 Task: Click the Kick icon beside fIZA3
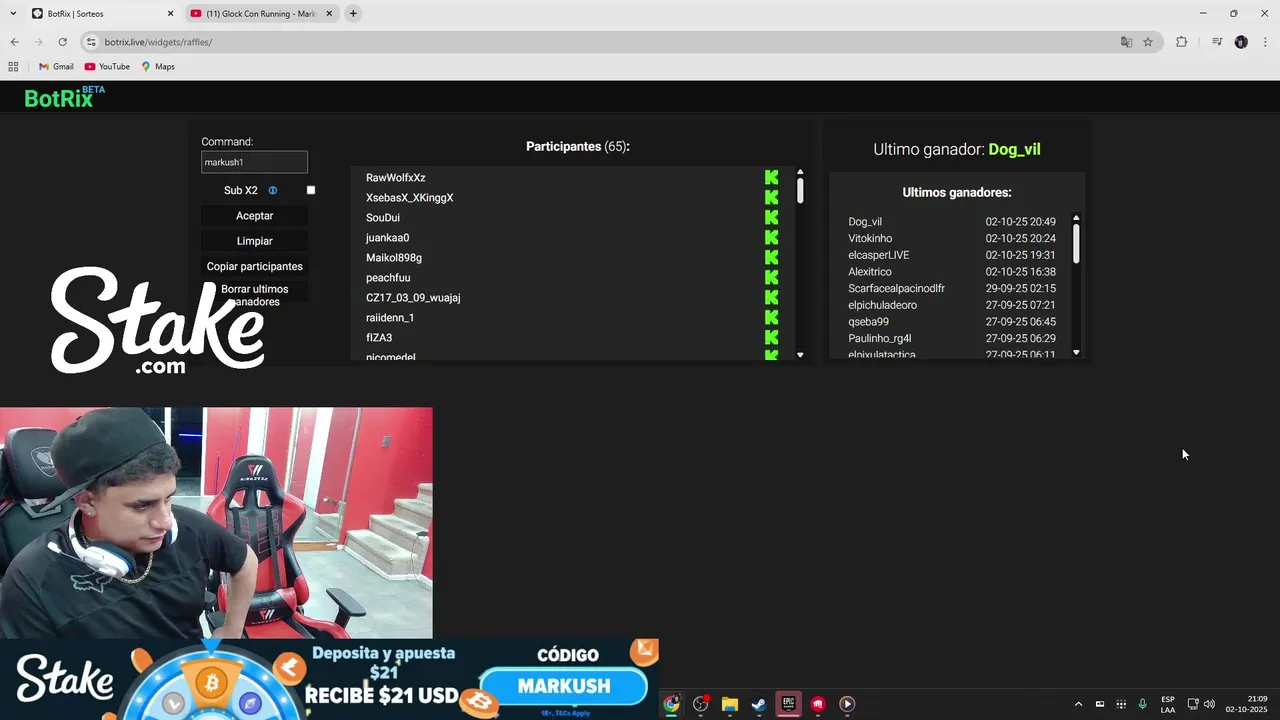(771, 337)
